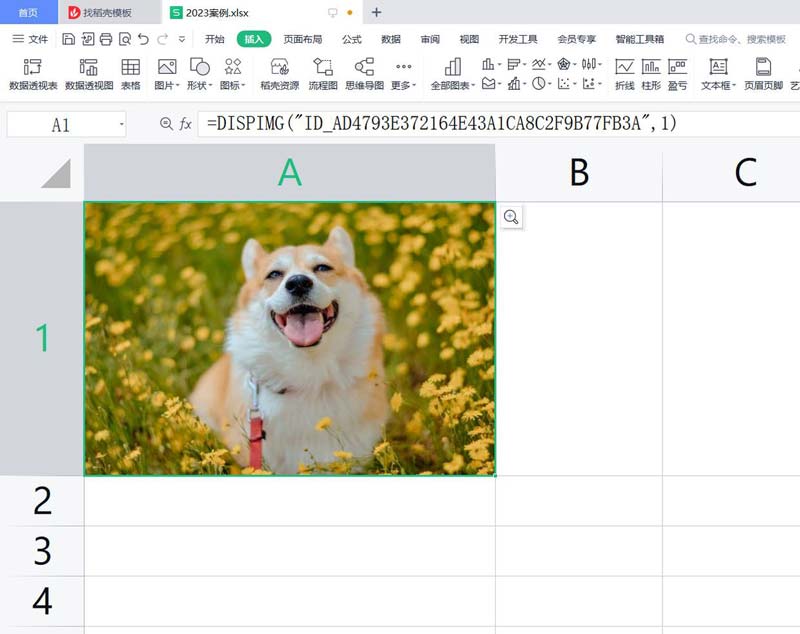Open header and footer (页眉页脚)
Image resolution: width=800 pixels, height=634 pixels.
coord(763,74)
